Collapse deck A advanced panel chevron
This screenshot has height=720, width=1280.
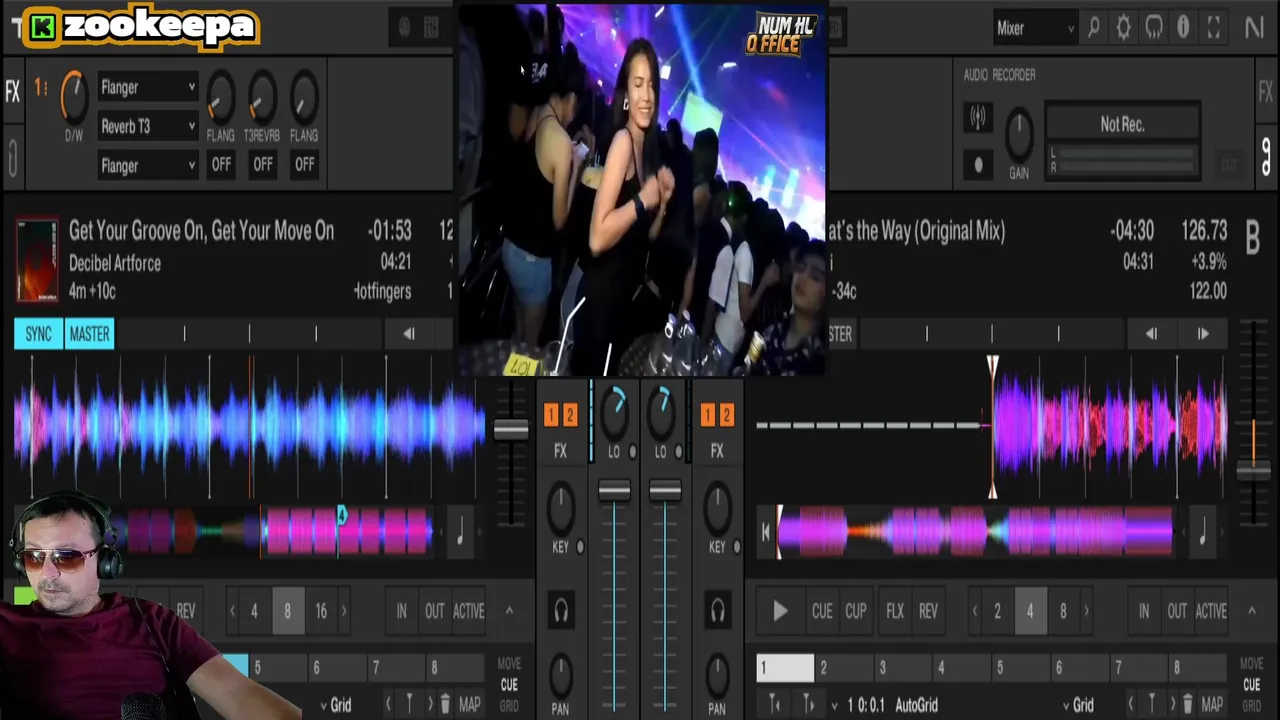[508, 610]
